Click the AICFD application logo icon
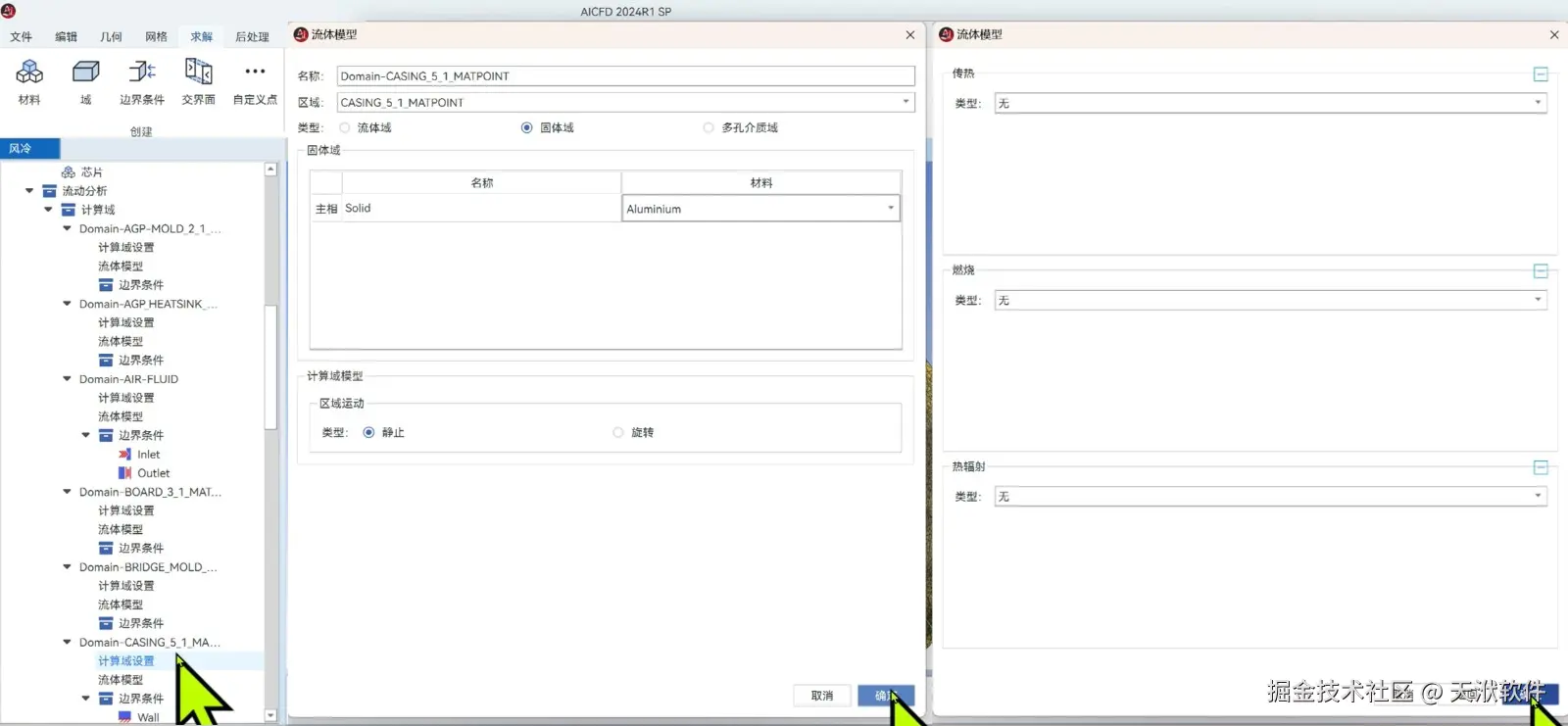 tap(9, 11)
